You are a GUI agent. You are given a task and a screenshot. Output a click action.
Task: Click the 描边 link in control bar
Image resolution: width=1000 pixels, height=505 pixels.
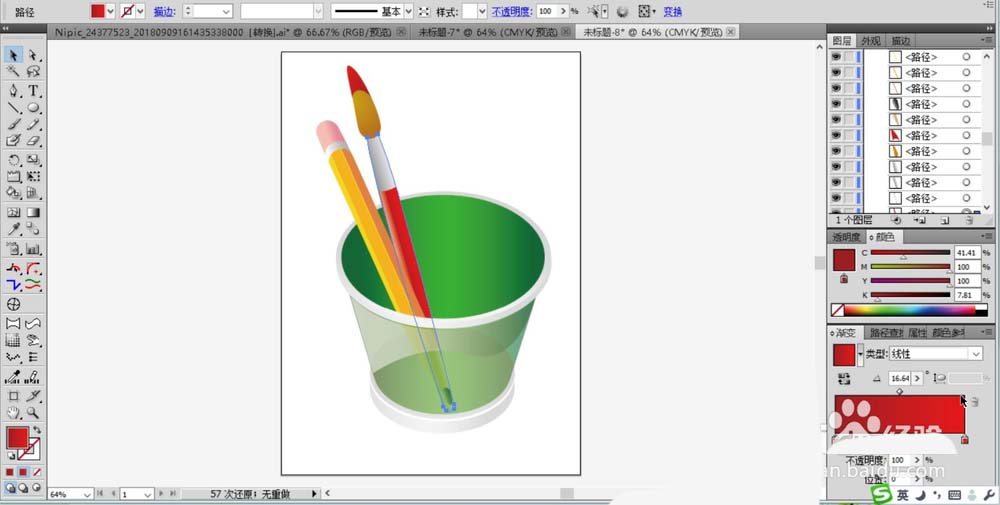[164, 11]
